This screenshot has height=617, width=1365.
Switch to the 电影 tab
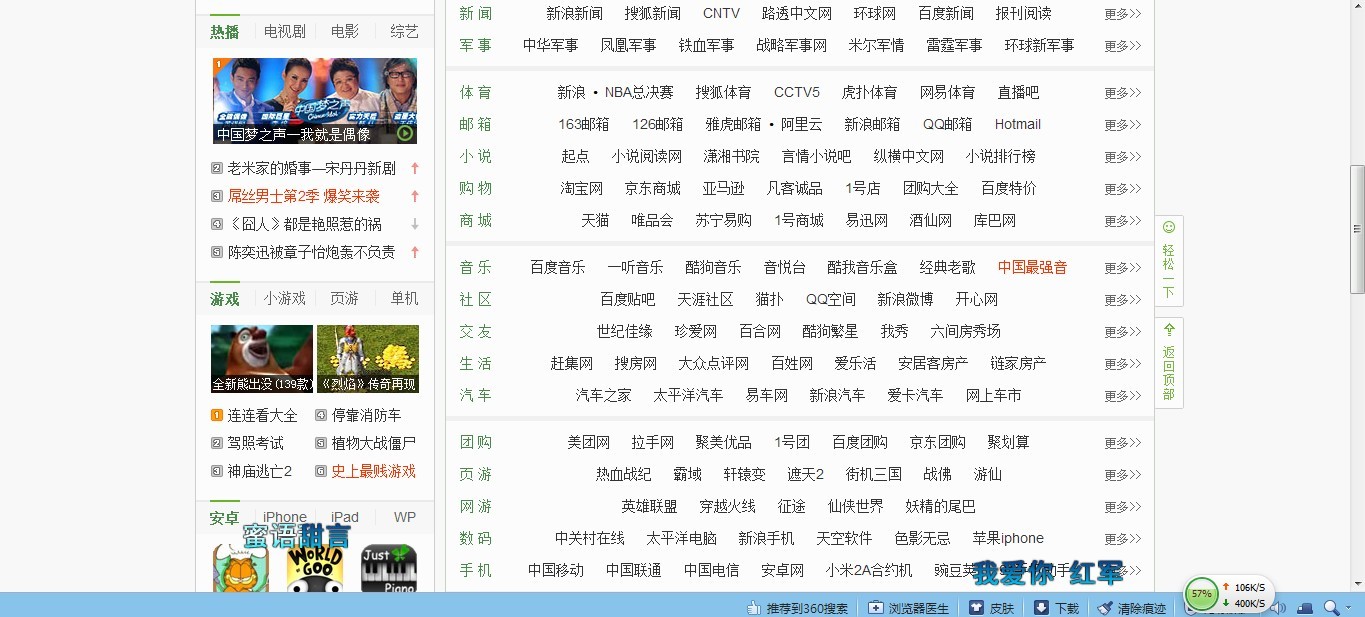(x=345, y=32)
